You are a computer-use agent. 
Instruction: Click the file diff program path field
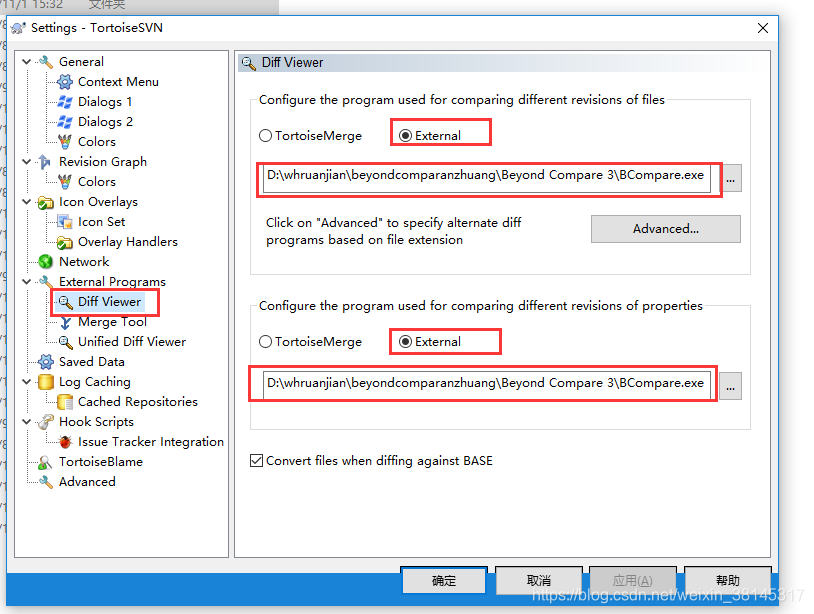coord(486,179)
